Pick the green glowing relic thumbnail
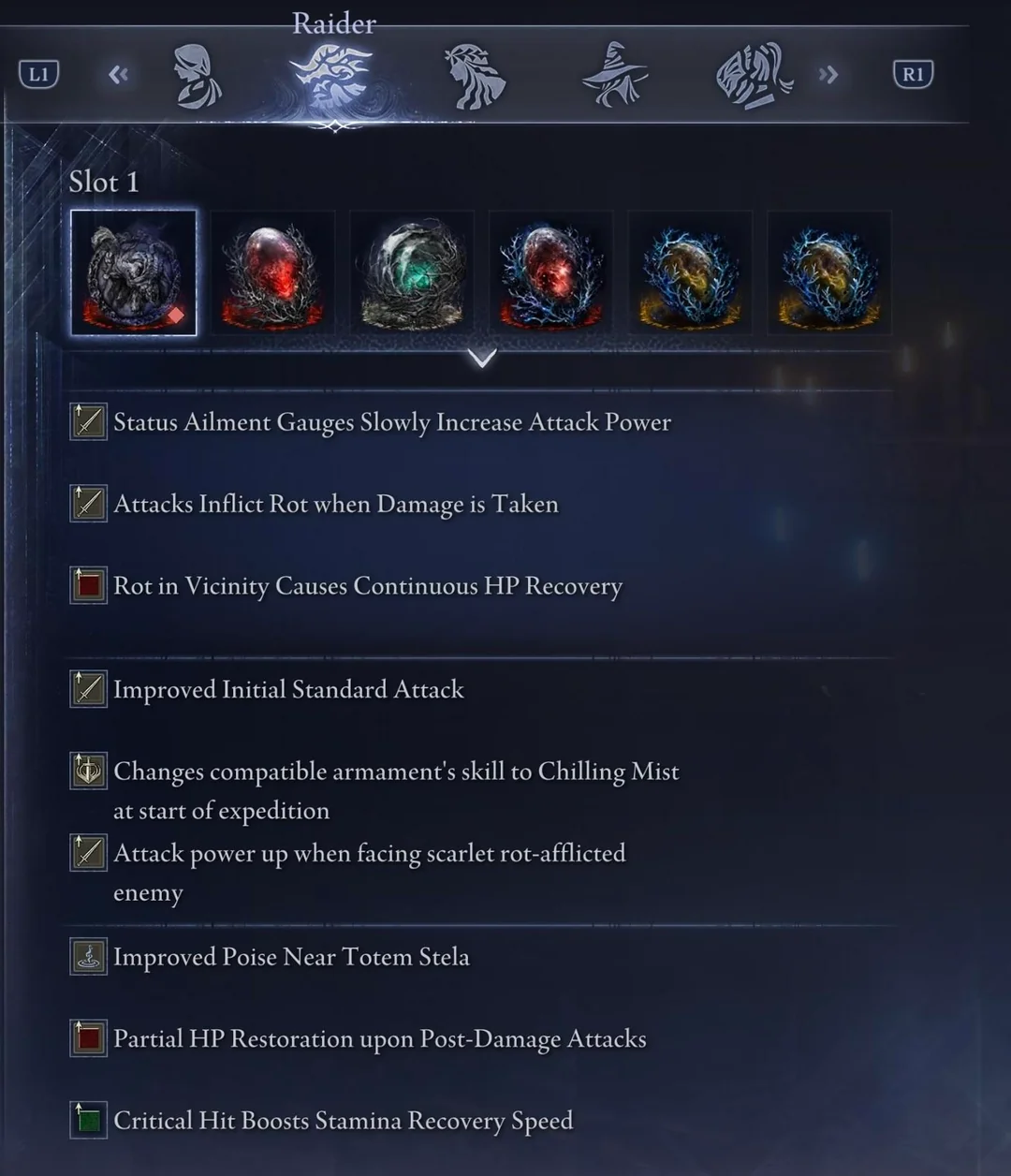Image resolution: width=1011 pixels, height=1176 pixels. click(412, 272)
